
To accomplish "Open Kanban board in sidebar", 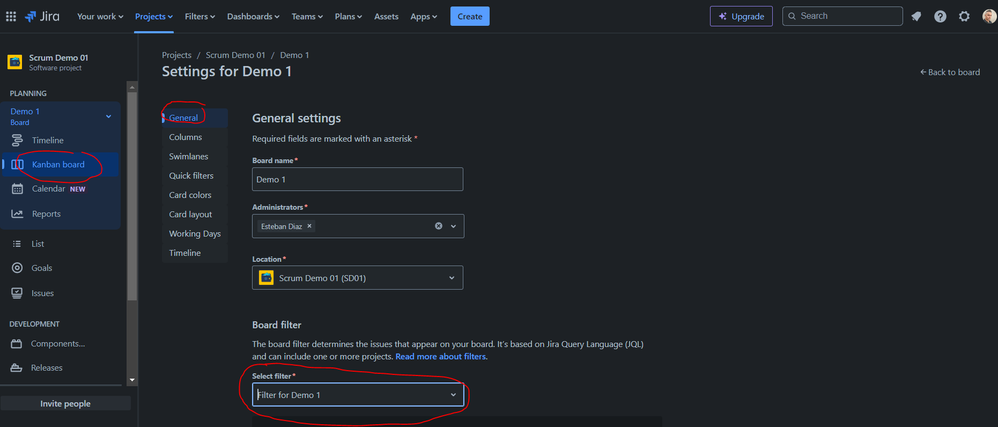I will point(60,164).
